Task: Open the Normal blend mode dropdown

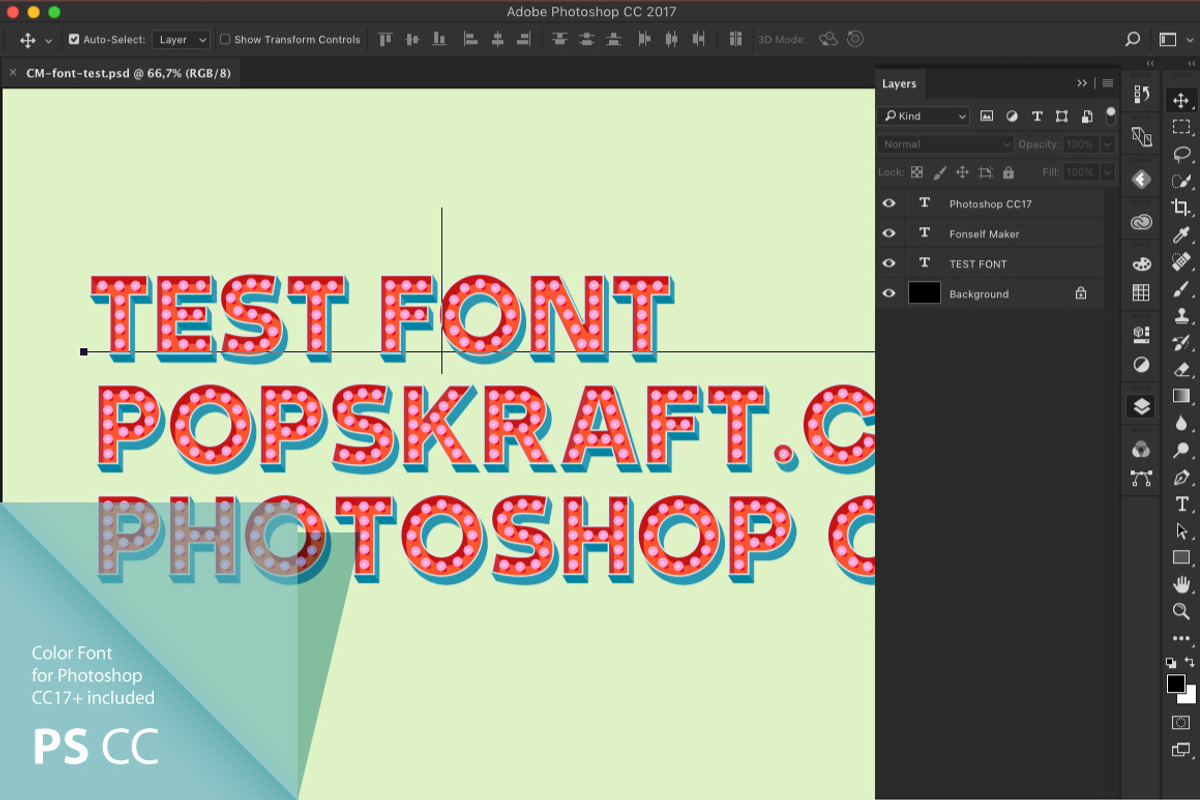Action: (946, 144)
